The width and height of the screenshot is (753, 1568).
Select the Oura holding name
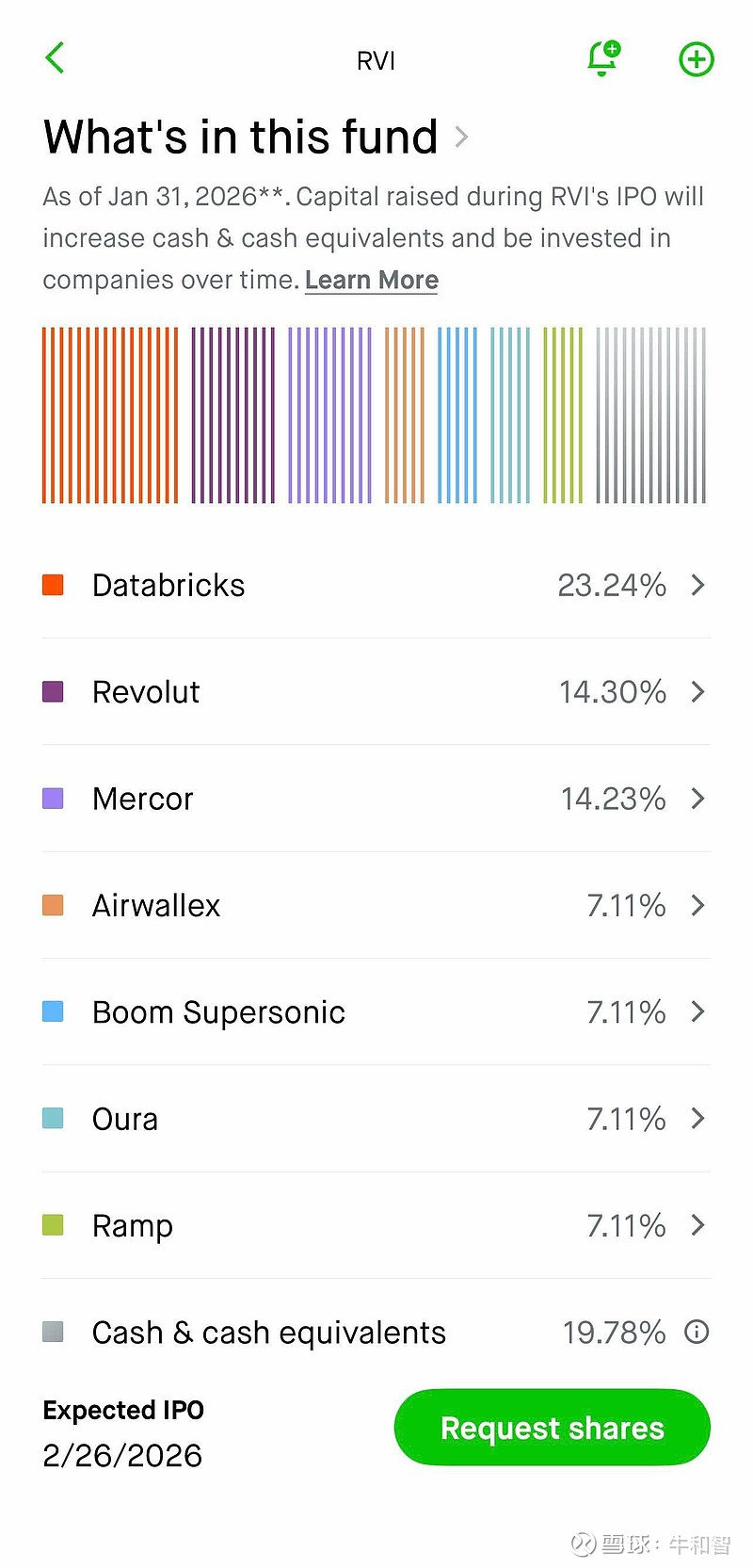(125, 1119)
